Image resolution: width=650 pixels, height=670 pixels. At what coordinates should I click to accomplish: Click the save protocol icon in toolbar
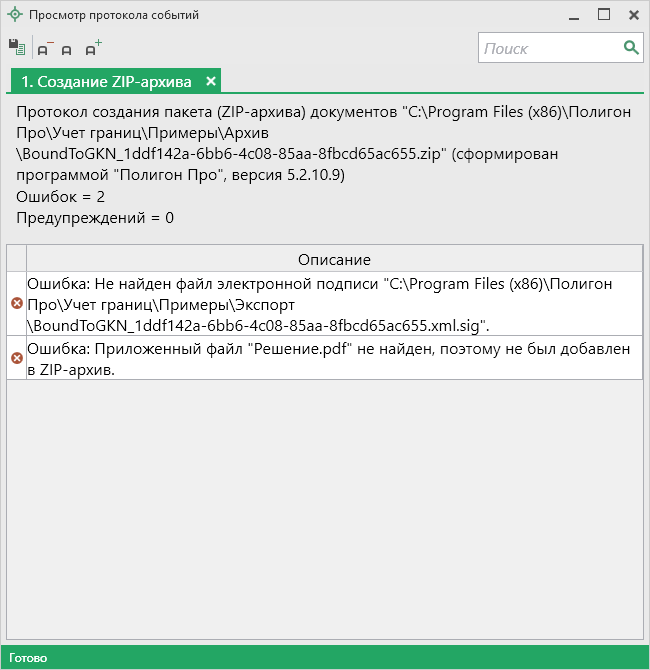point(16,47)
